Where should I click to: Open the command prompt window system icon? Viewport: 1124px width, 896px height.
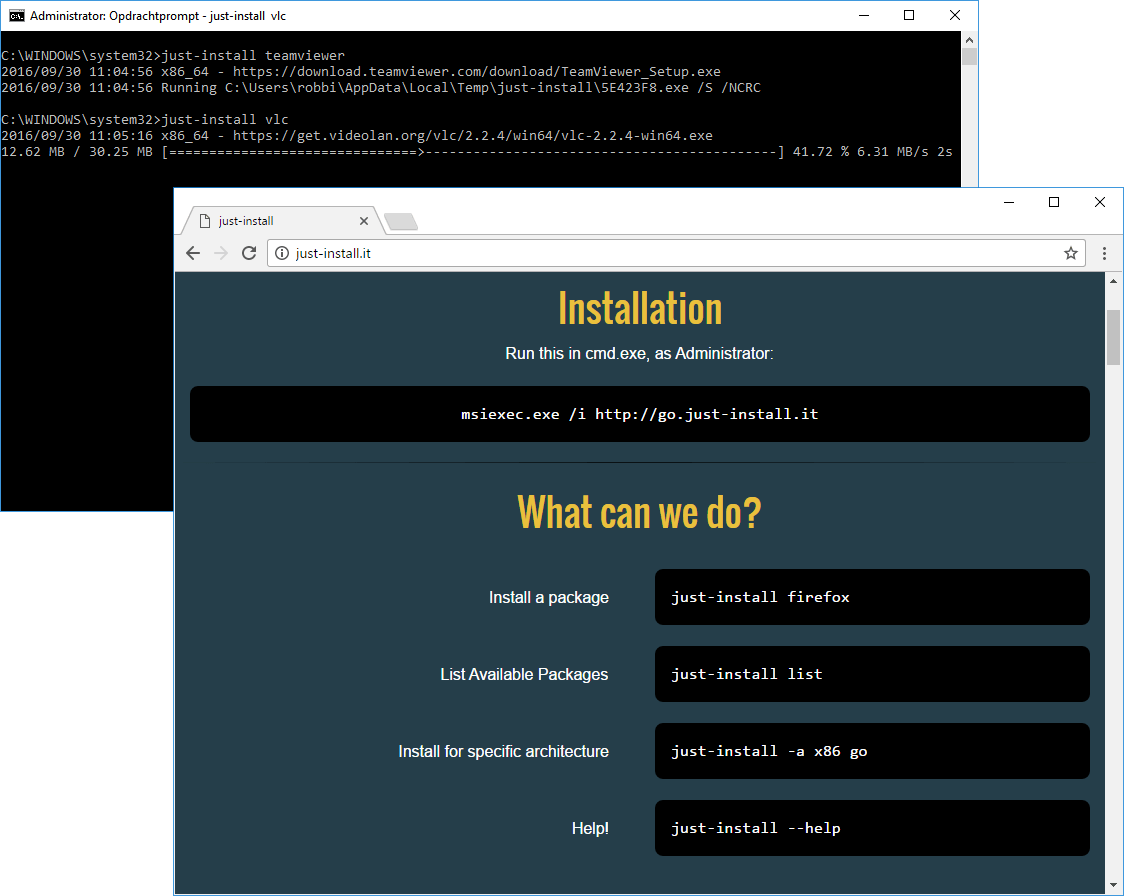pyautogui.click(x=16, y=15)
